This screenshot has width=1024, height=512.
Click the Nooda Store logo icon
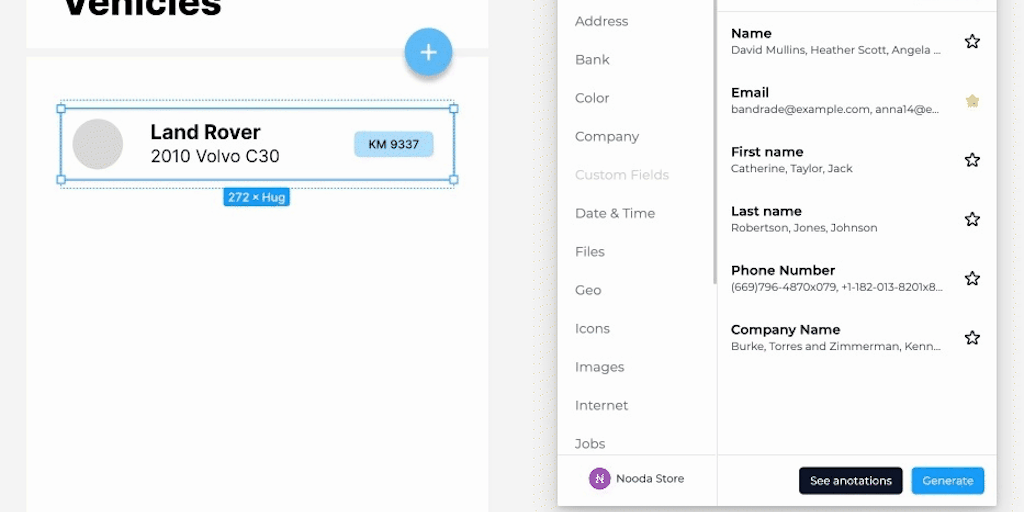click(599, 479)
